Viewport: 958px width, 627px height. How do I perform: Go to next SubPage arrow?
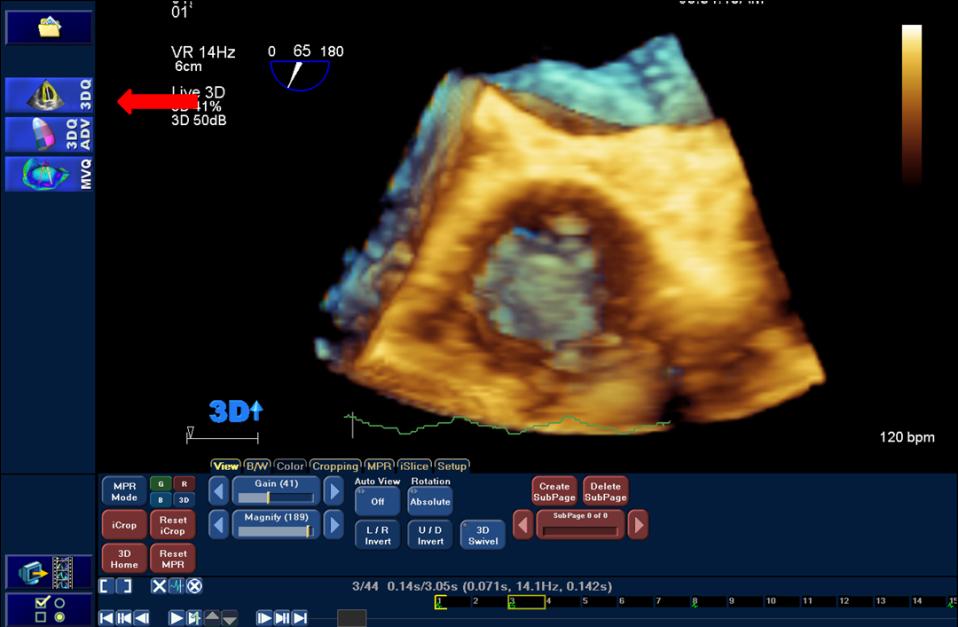(637, 524)
